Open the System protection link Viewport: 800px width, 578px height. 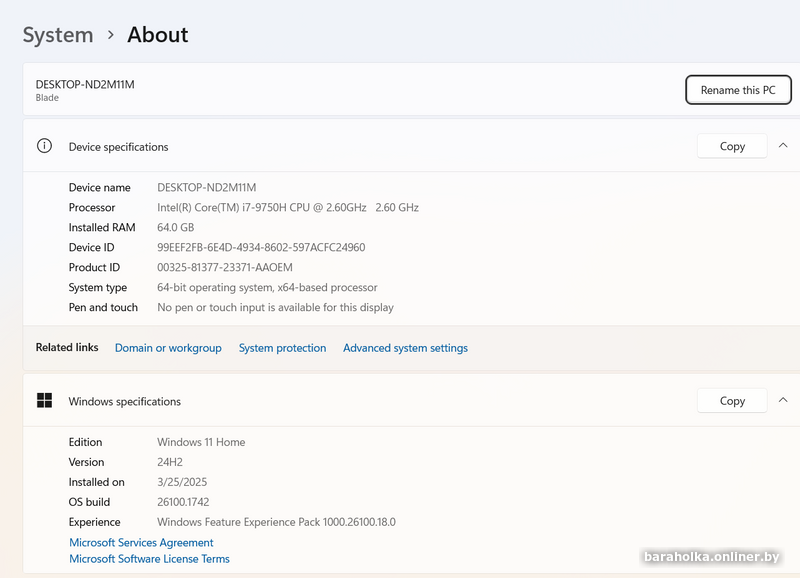(282, 348)
